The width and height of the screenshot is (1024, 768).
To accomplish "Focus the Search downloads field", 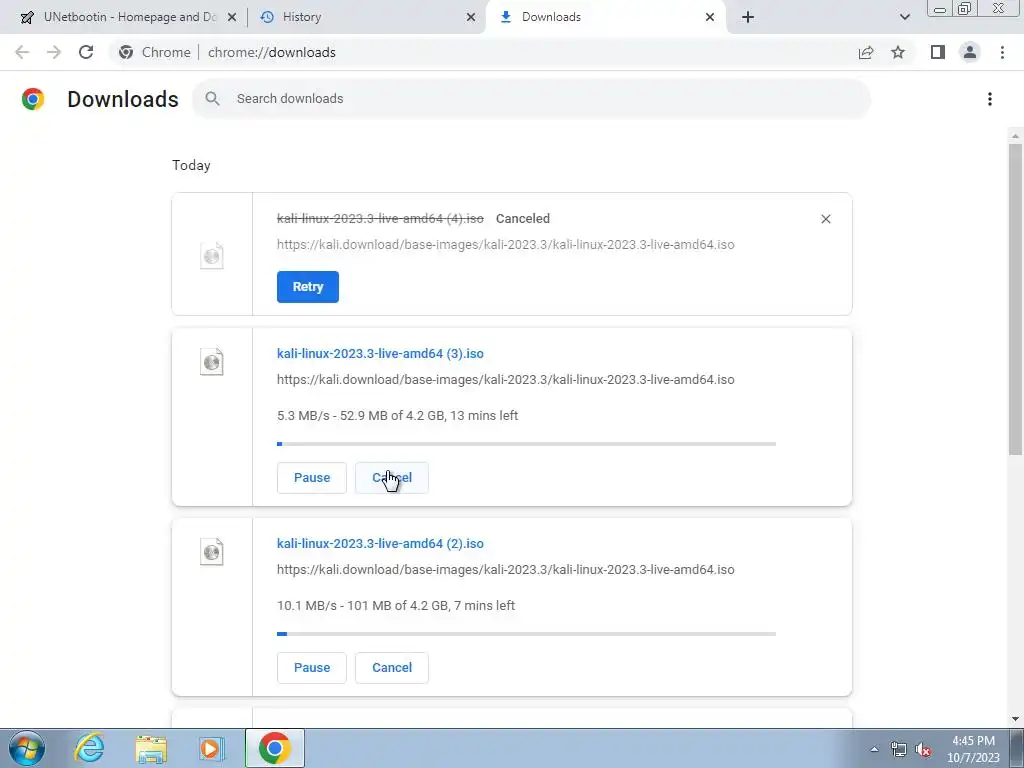I will (531, 99).
